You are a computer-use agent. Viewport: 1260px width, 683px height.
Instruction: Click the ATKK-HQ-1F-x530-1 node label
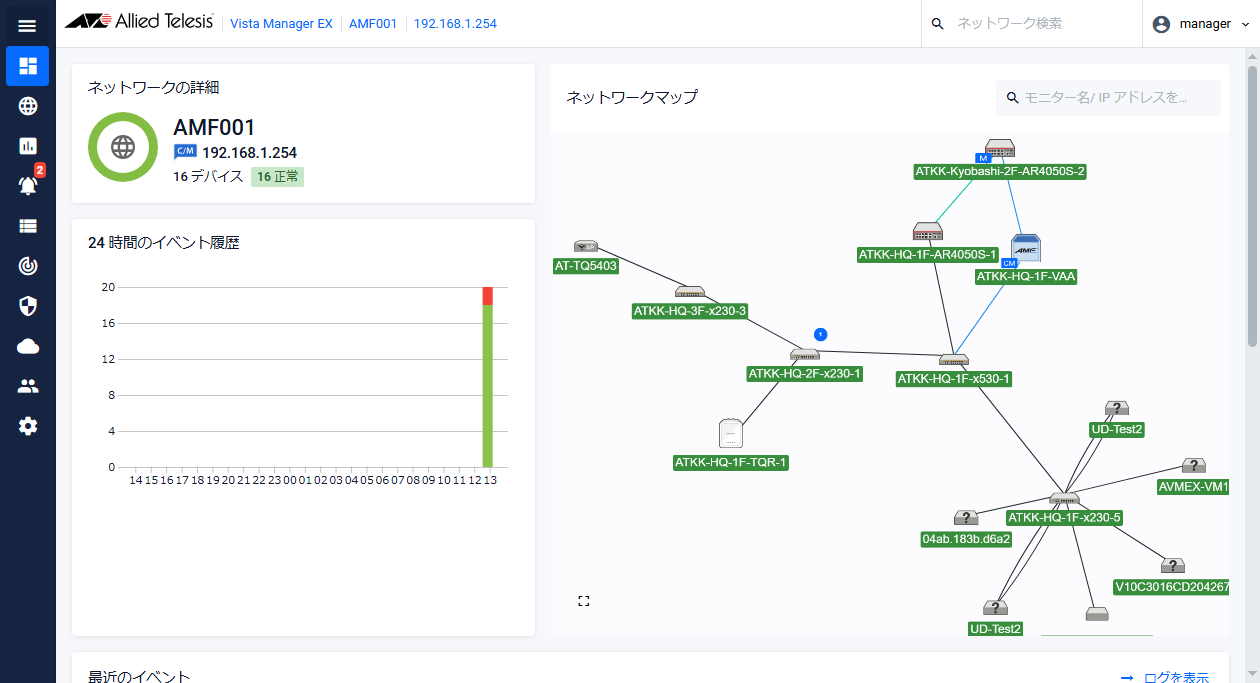(954, 379)
